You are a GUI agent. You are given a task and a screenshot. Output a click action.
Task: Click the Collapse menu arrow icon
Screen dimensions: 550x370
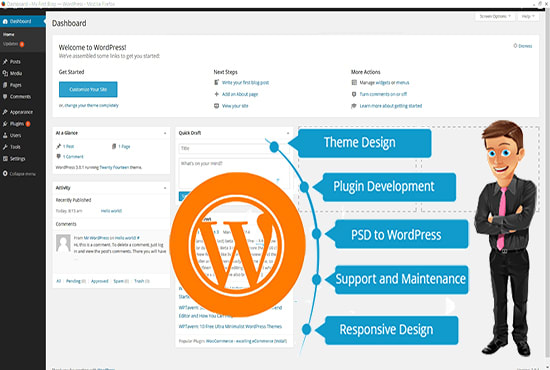[x=5, y=174]
